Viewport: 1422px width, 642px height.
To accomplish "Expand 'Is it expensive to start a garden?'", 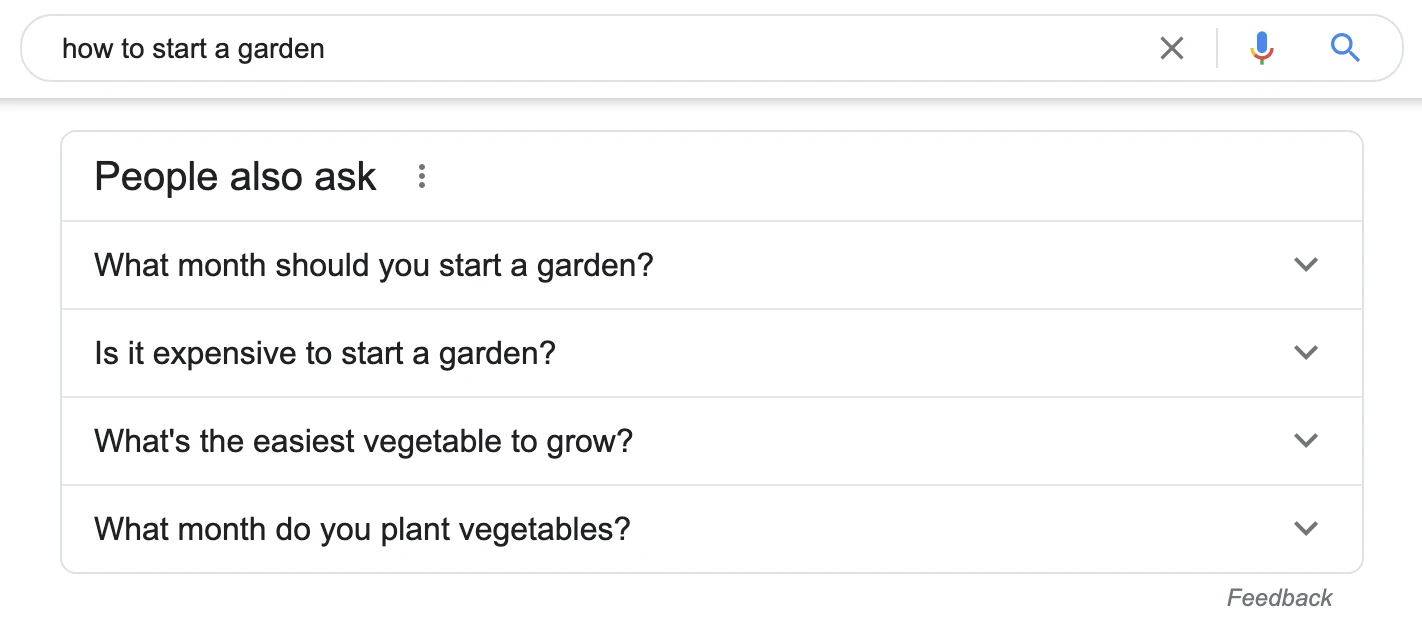I will (x=1305, y=352).
